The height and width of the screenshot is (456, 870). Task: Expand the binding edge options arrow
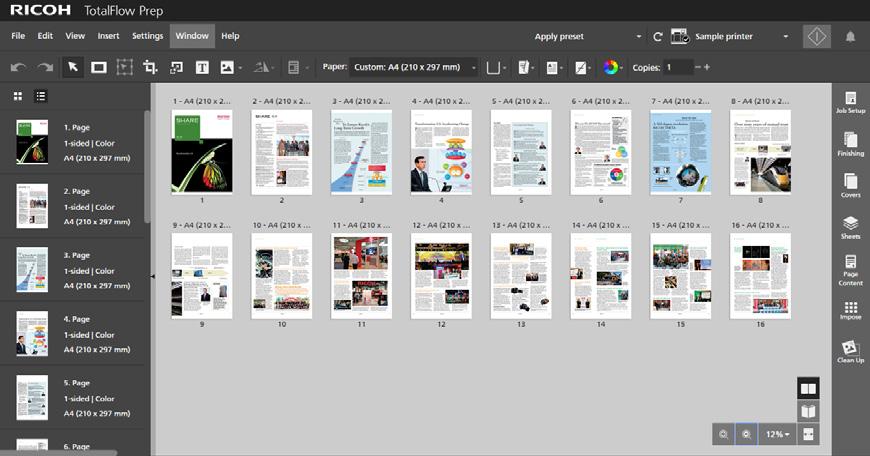point(504,68)
